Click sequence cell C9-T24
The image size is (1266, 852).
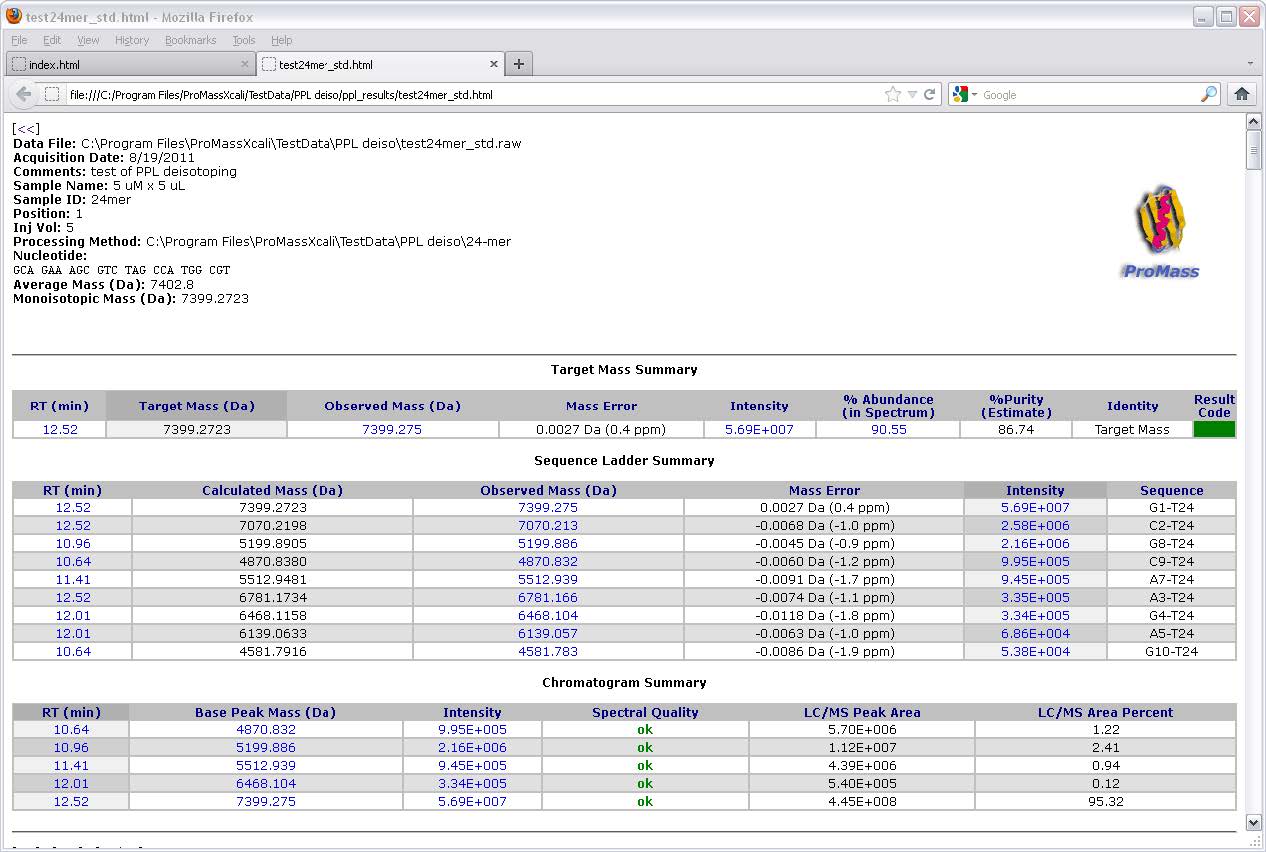(x=1171, y=561)
